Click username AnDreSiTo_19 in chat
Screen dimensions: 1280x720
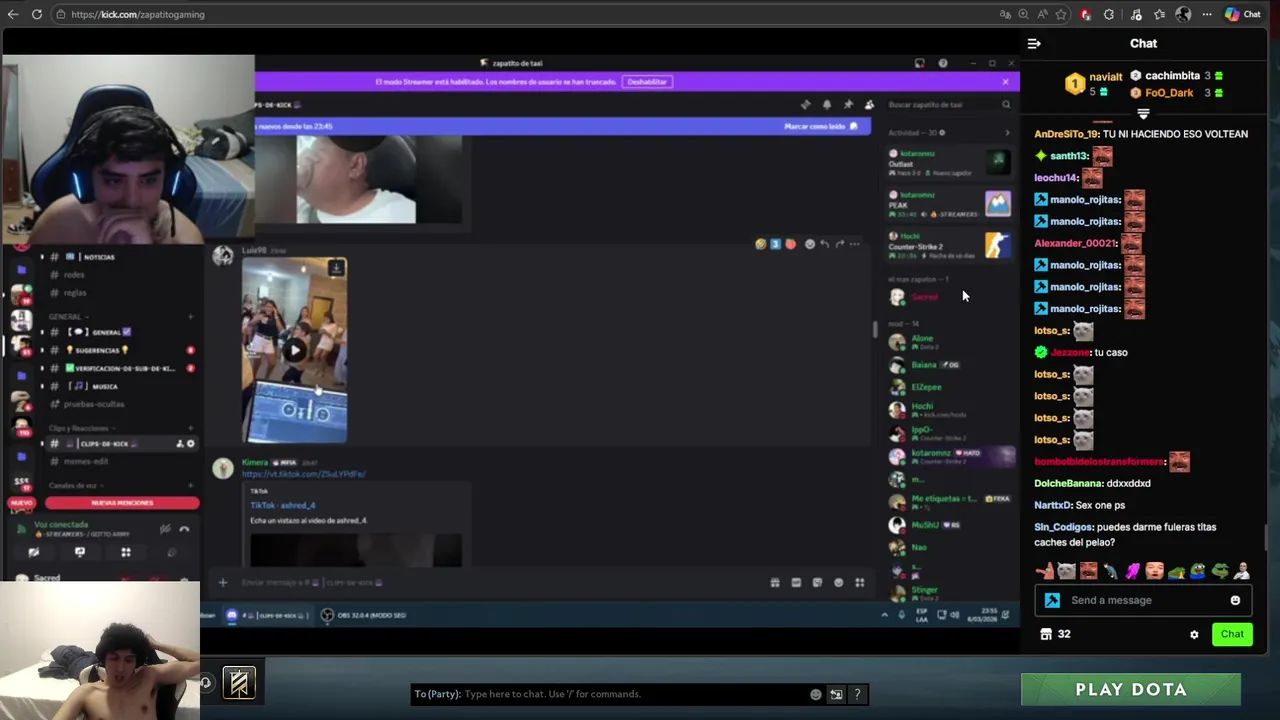[x=1066, y=134]
